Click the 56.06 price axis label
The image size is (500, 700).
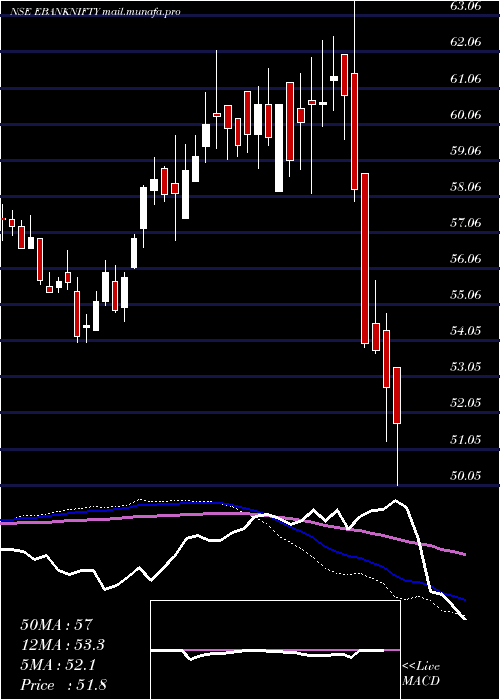click(x=466, y=259)
